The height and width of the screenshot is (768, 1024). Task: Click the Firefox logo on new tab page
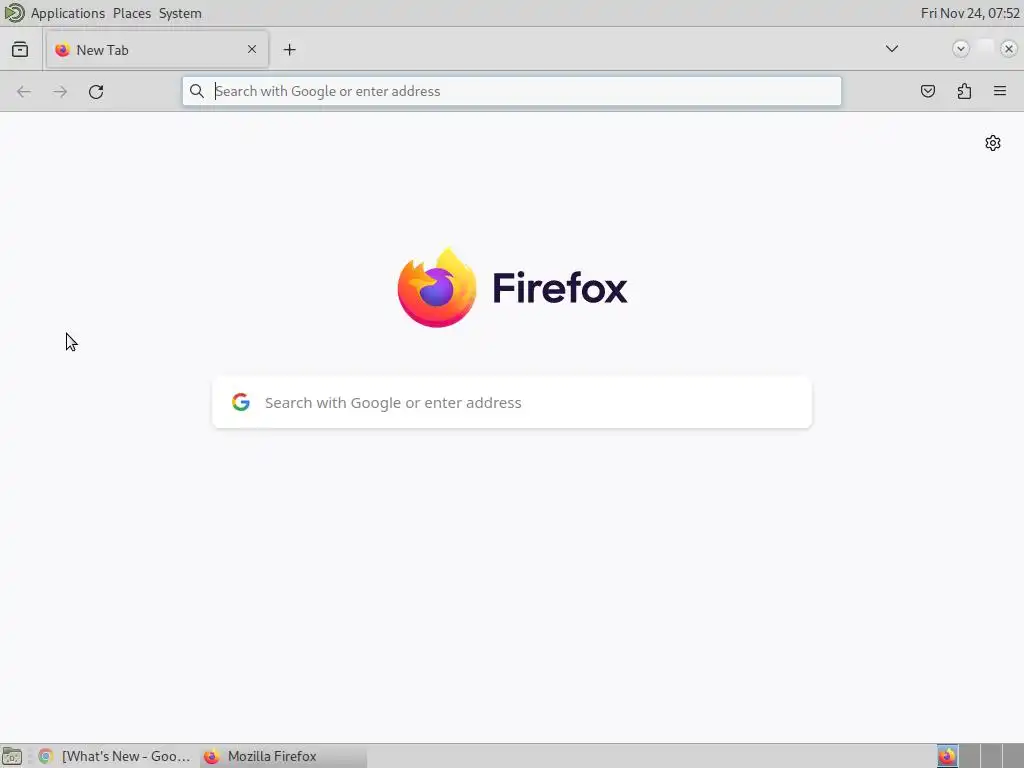coord(512,287)
